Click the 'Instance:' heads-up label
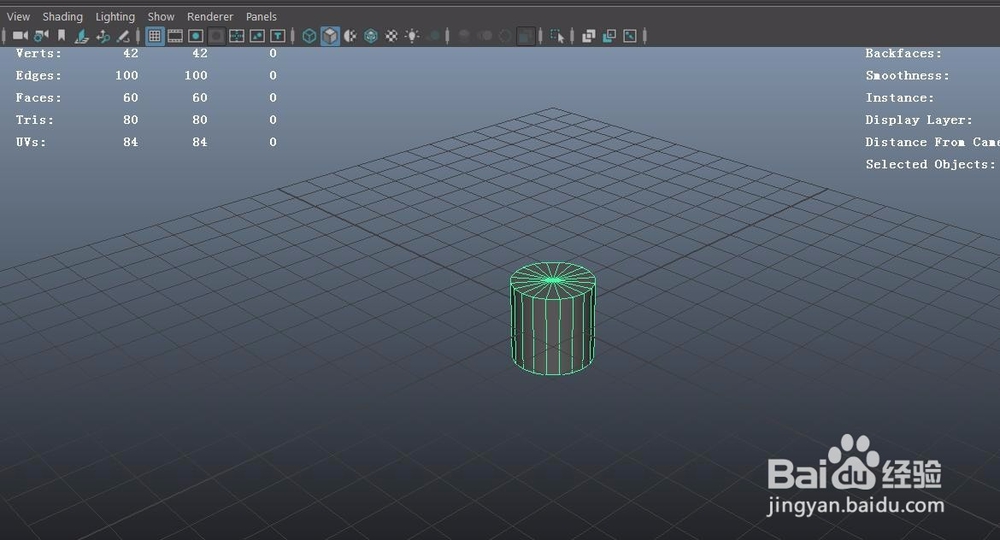Screen dimensions: 1000x540 899,98
